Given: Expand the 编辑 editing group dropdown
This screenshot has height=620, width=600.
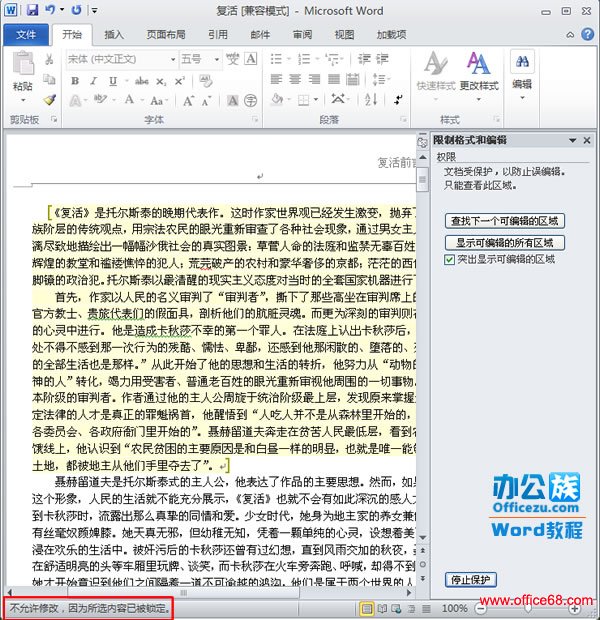Looking at the screenshot, I should coord(522,97).
